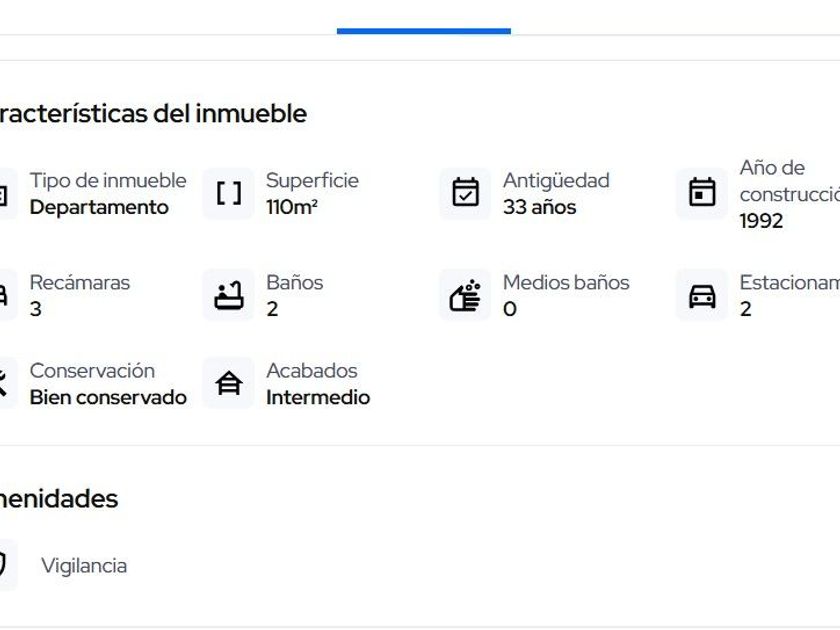The image size is (840, 630).
Task: Click the Acabados house icon
Action: (229, 383)
